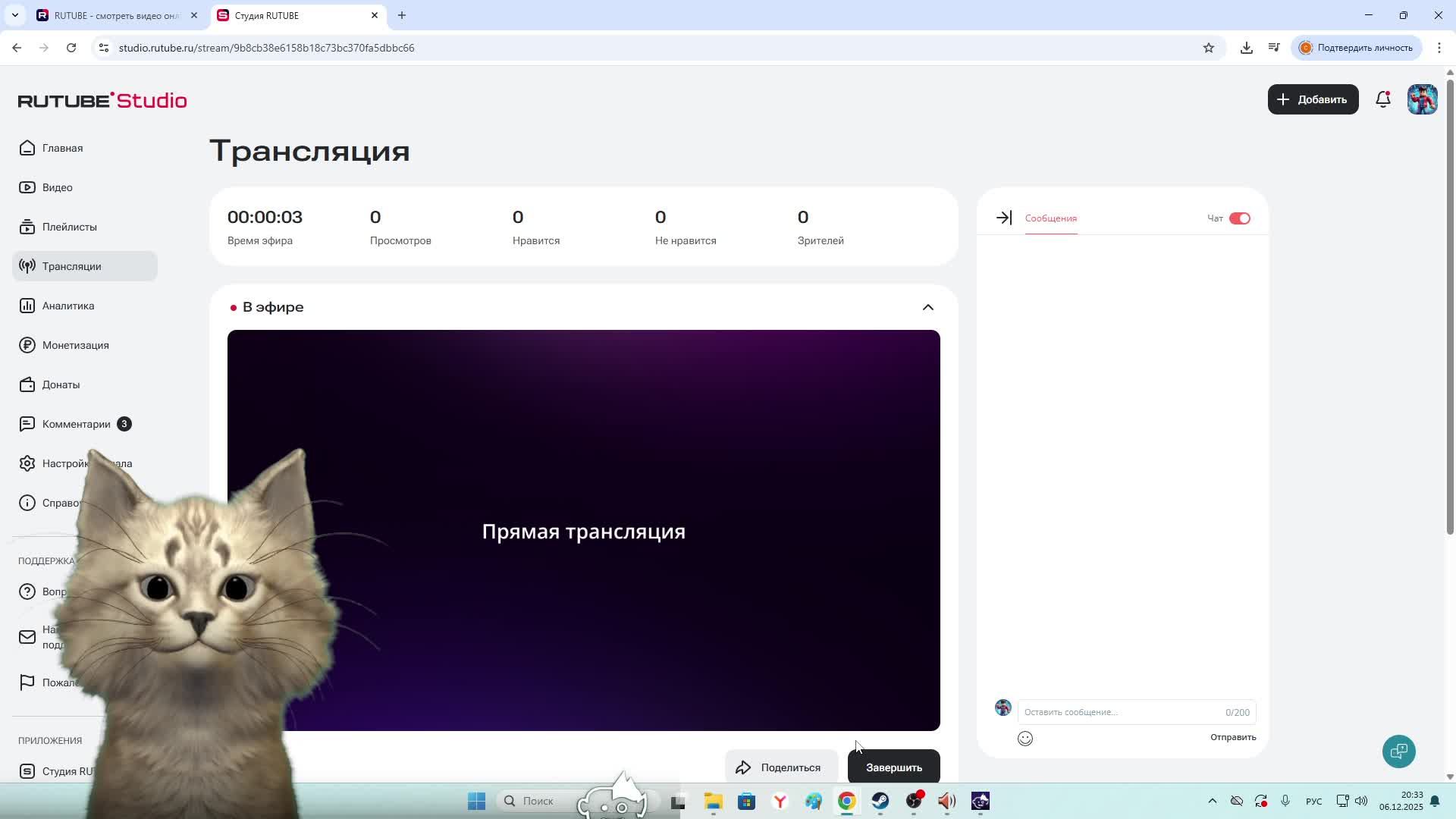Open Steam from the taskbar

(x=880, y=801)
